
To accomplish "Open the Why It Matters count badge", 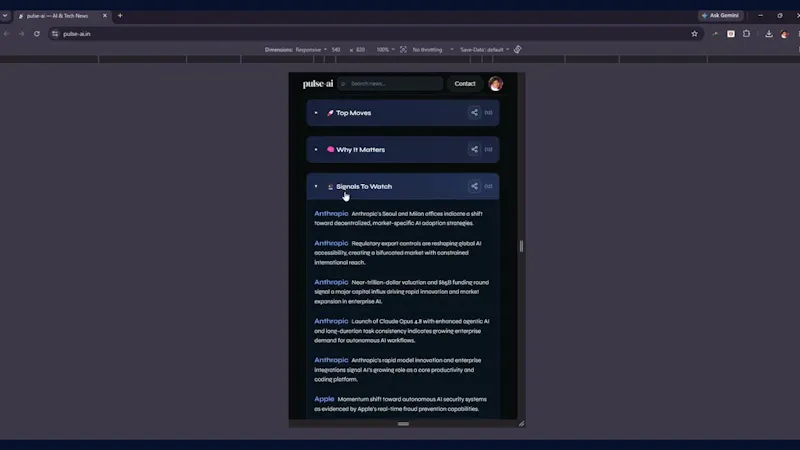I will [x=488, y=149].
